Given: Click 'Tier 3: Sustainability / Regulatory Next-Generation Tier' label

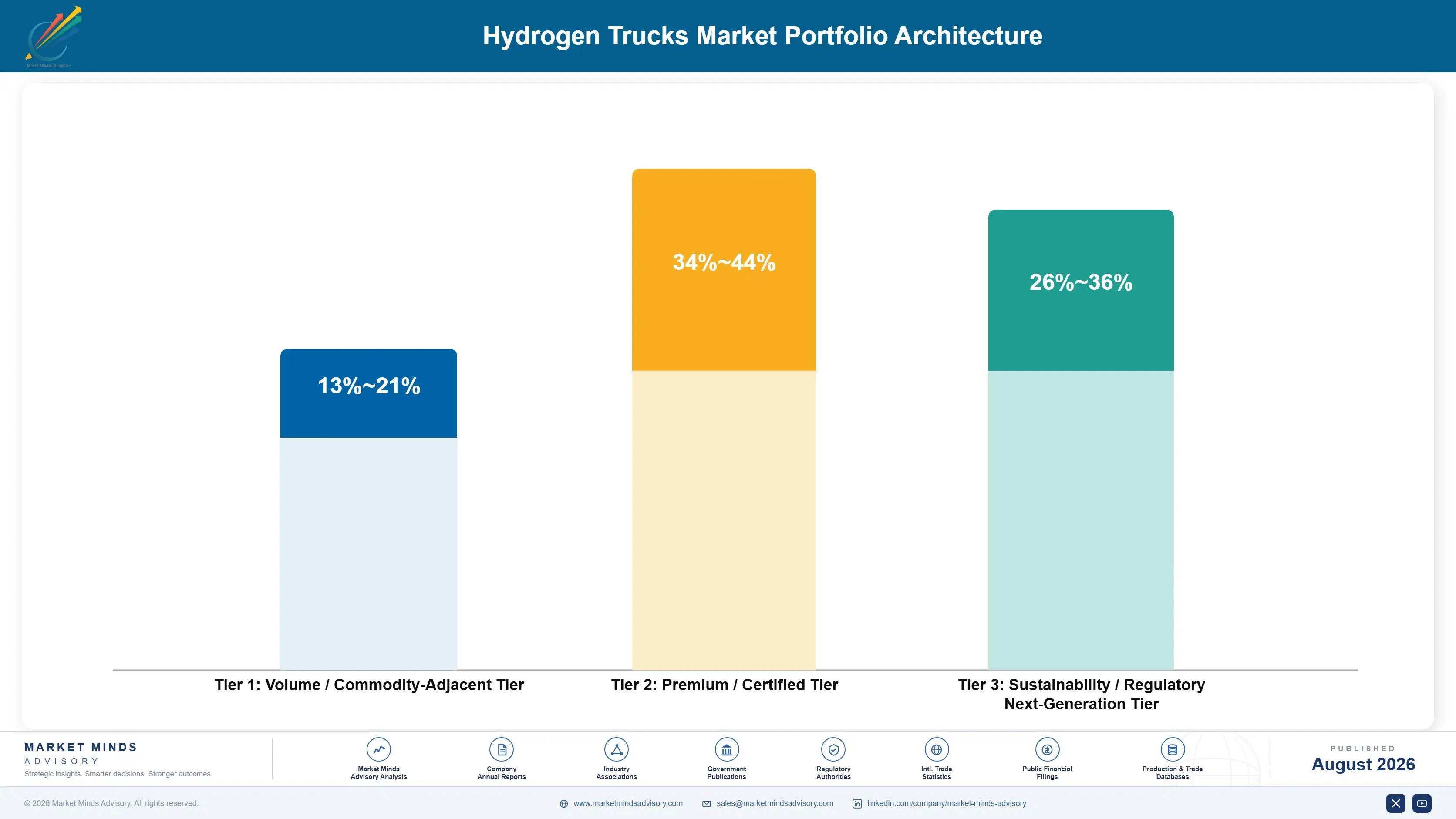Looking at the screenshot, I should coord(1081,694).
